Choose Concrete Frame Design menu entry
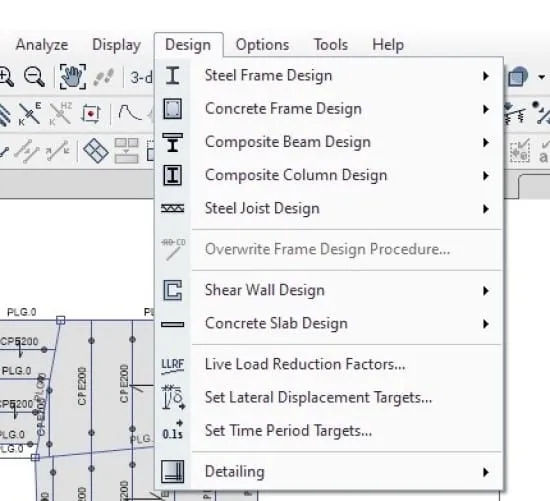 pos(329,109)
